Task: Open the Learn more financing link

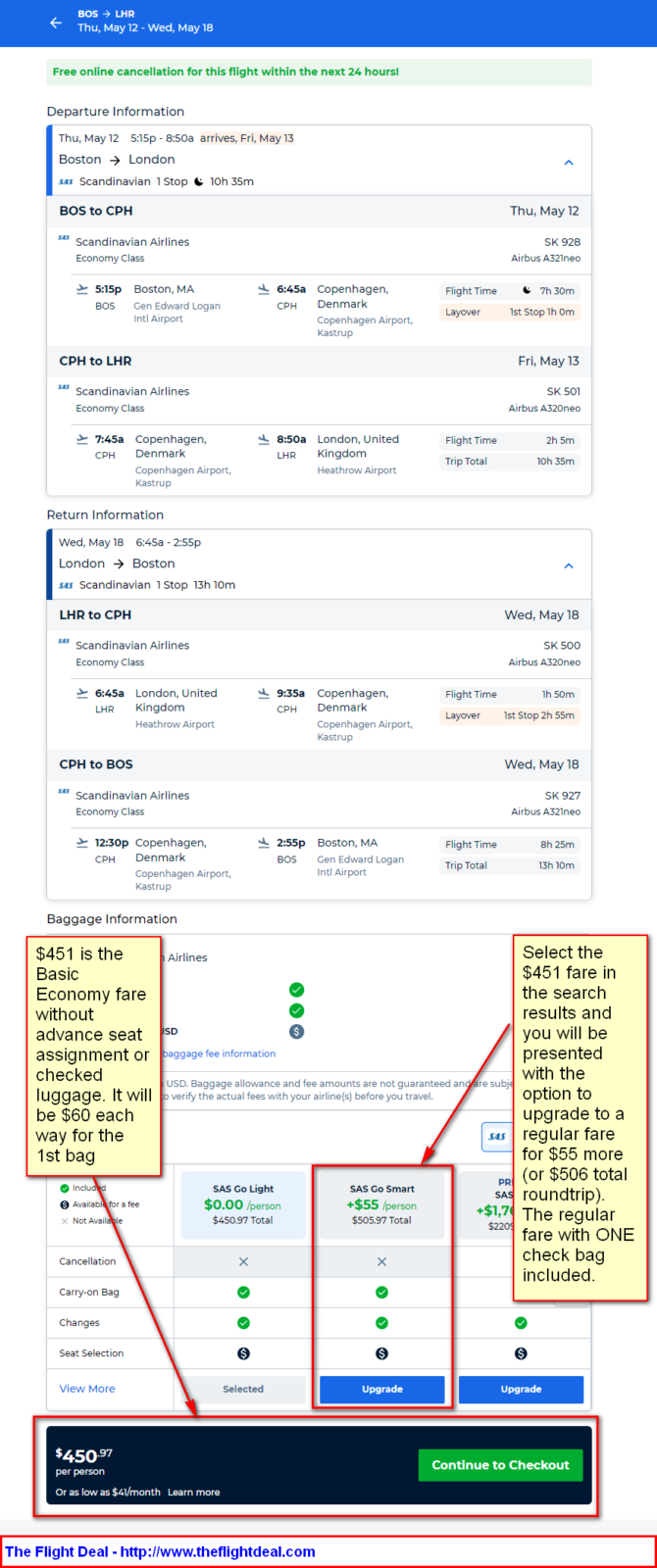Action: coord(194,1493)
